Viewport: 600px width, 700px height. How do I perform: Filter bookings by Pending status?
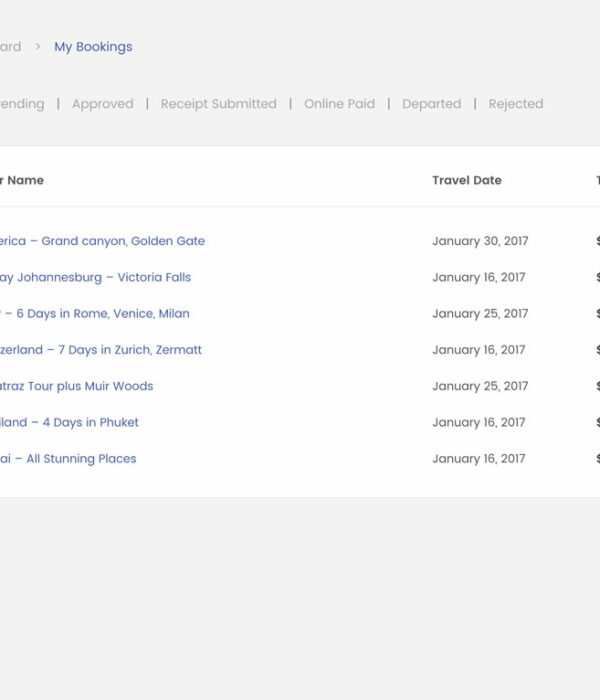(x=22, y=104)
